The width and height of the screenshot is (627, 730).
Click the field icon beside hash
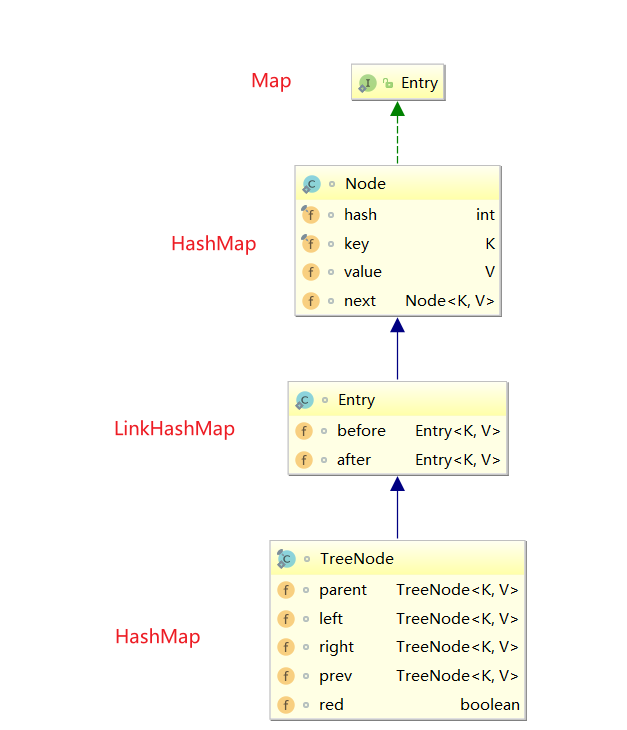(311, 214)
